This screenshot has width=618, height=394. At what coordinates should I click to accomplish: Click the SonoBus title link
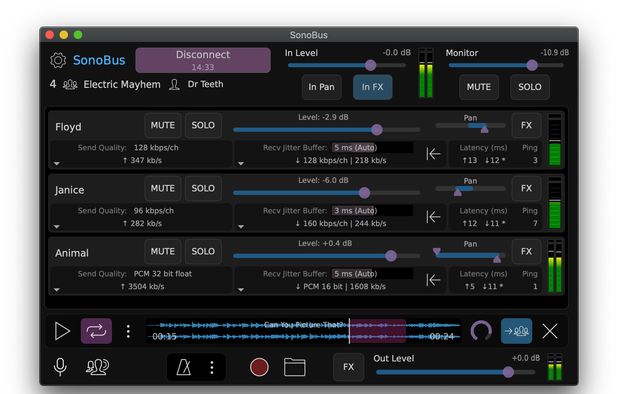[99, 60]
